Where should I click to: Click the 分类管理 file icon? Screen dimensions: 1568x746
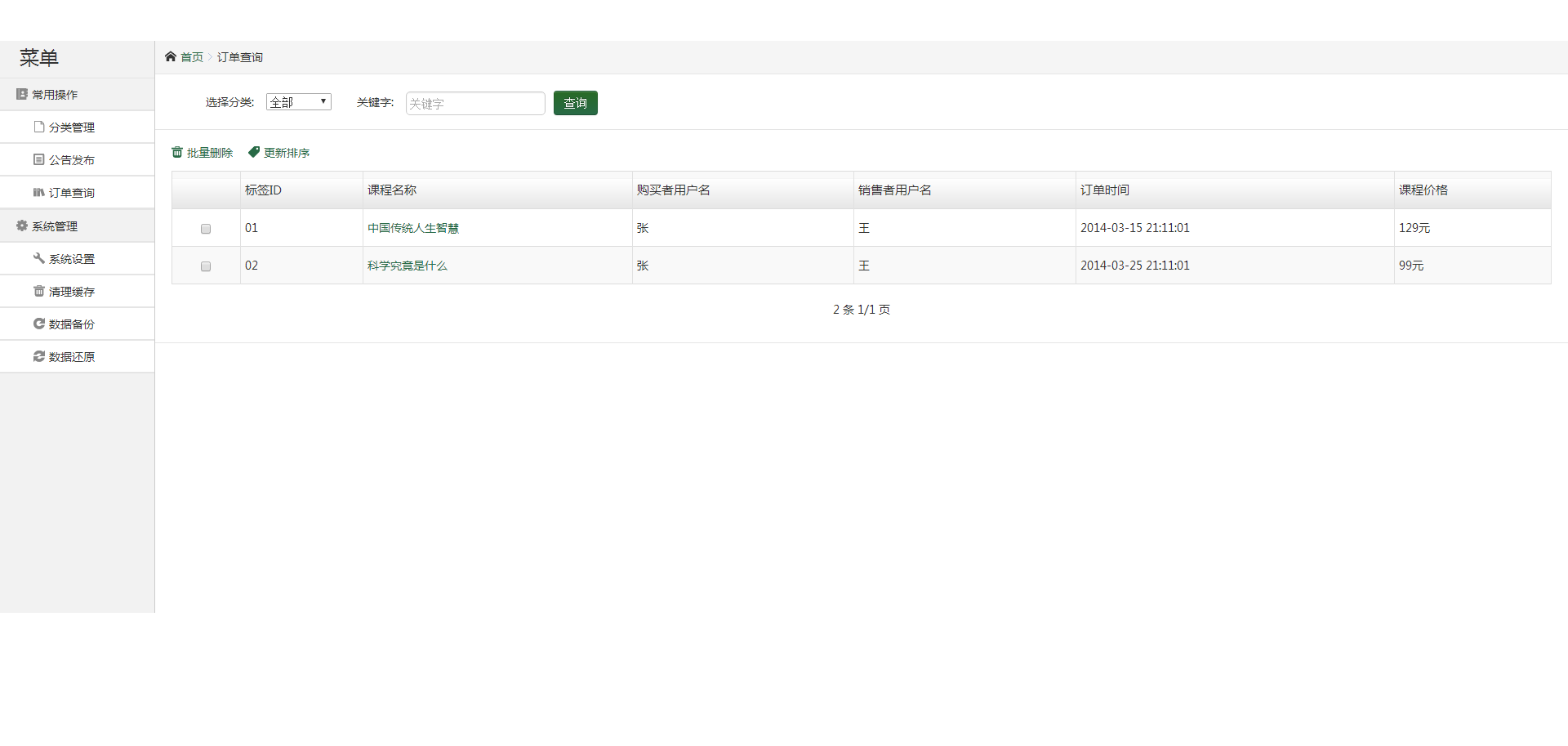point(38,127)
